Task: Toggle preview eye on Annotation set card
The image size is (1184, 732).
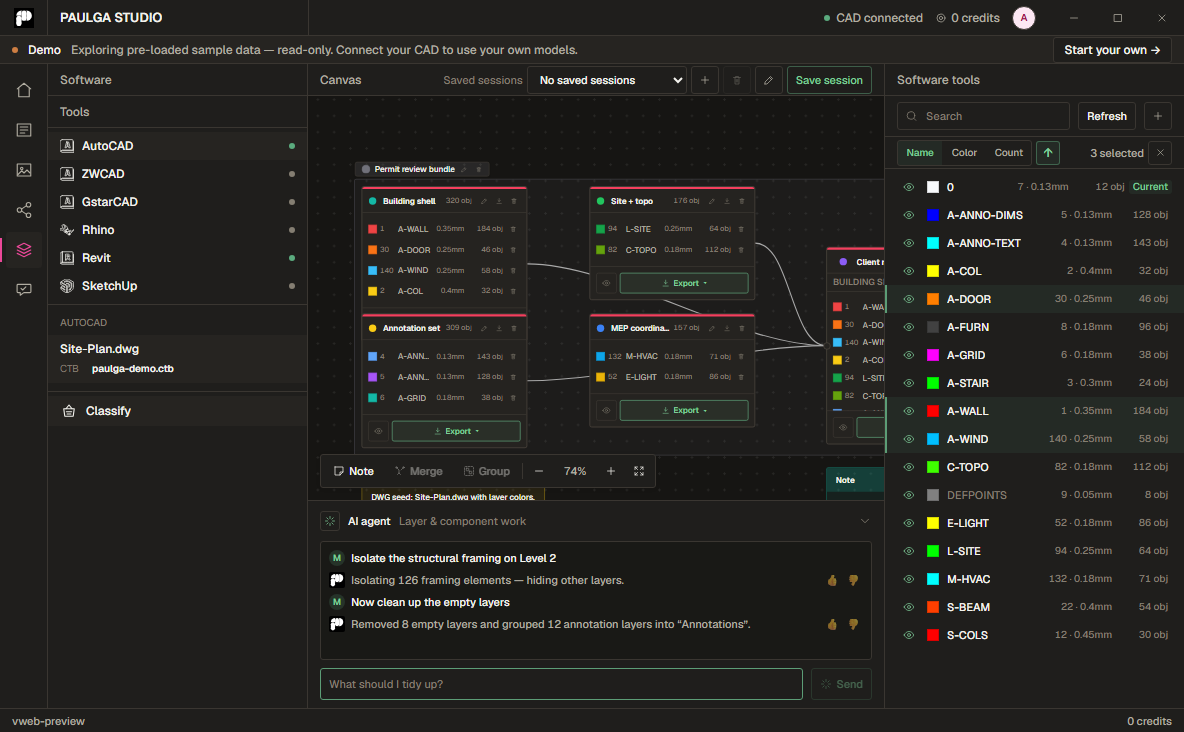Action: click(x=378, y=431)
